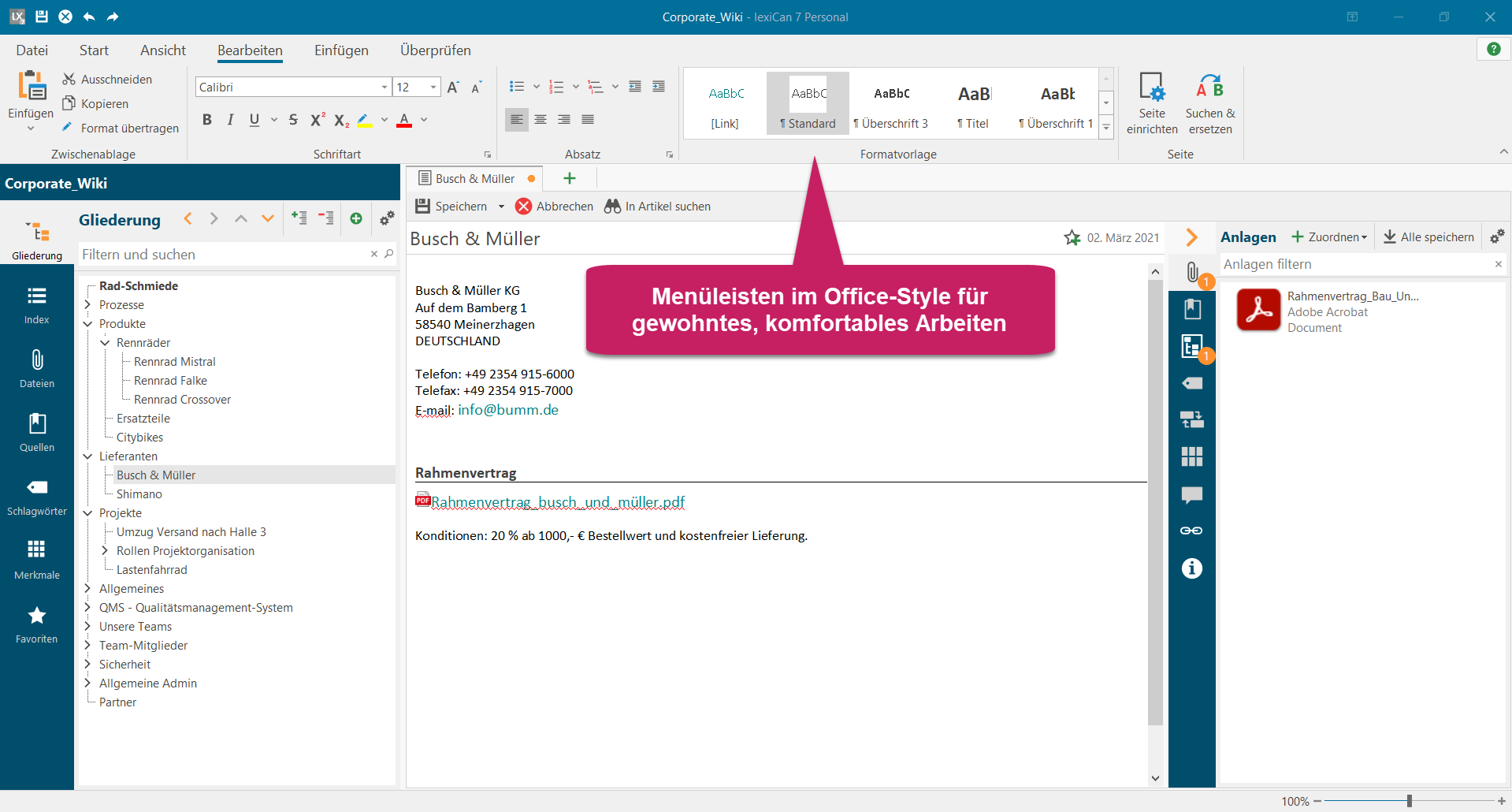Screen dimensions: 1512x812
Task: Open the Calibri font name dropdown
Action: (x=384, y=88)
